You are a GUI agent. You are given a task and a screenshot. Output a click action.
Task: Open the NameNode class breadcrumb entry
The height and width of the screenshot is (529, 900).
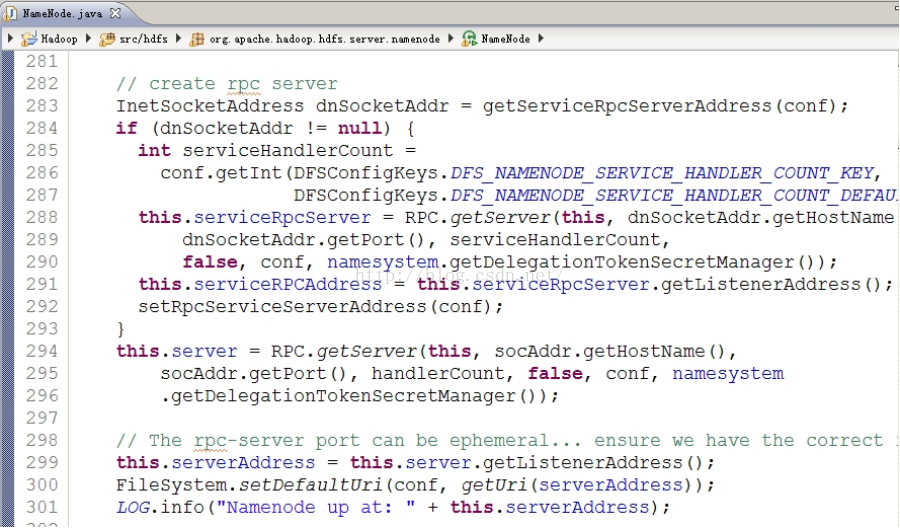(505, 39)
